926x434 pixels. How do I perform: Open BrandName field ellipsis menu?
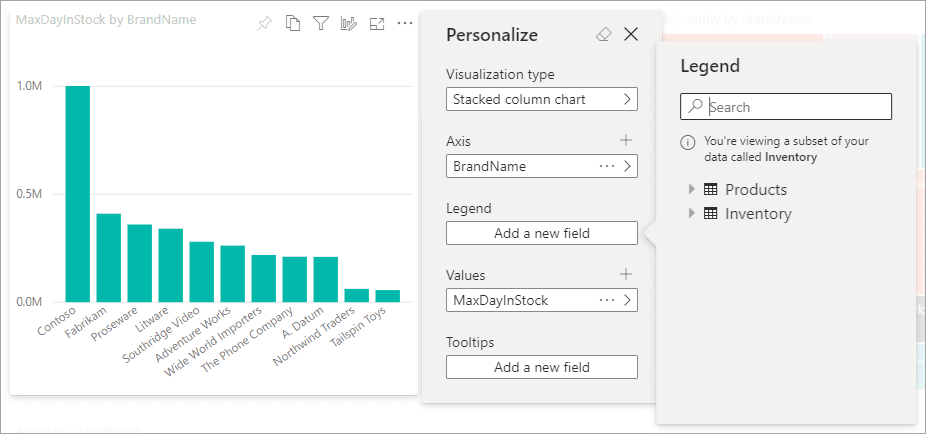(607, 166)
